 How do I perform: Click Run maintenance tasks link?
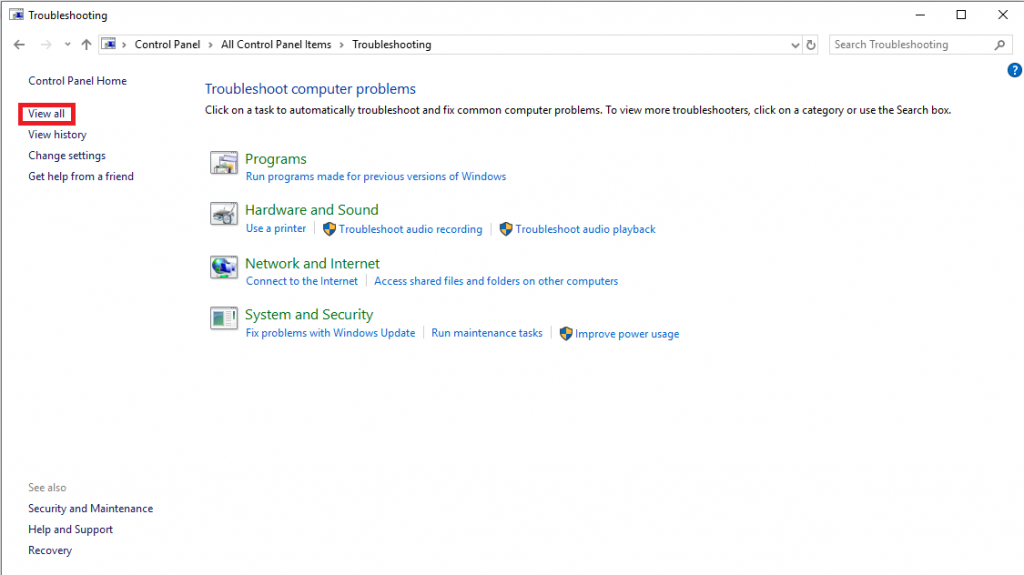[x=487, y=333]
